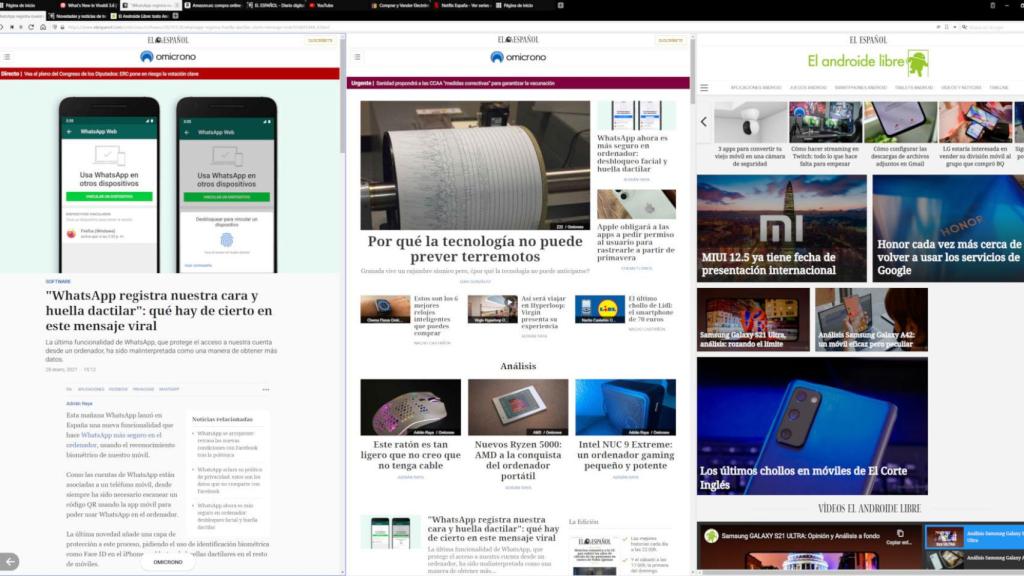
Task: Click the YouTube channel avatar on embedded video
Action: [711, 535]
